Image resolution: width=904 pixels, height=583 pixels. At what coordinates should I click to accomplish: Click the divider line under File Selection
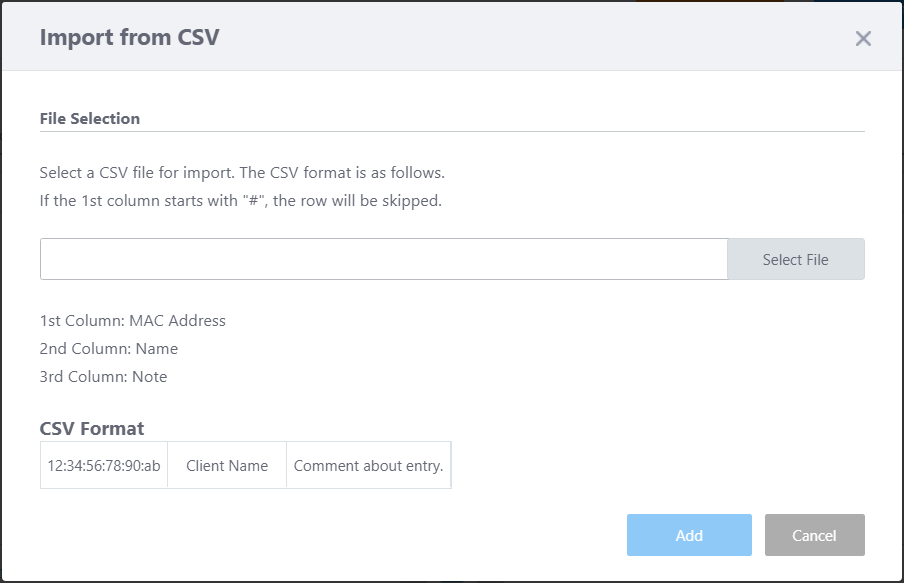point(452,131)
